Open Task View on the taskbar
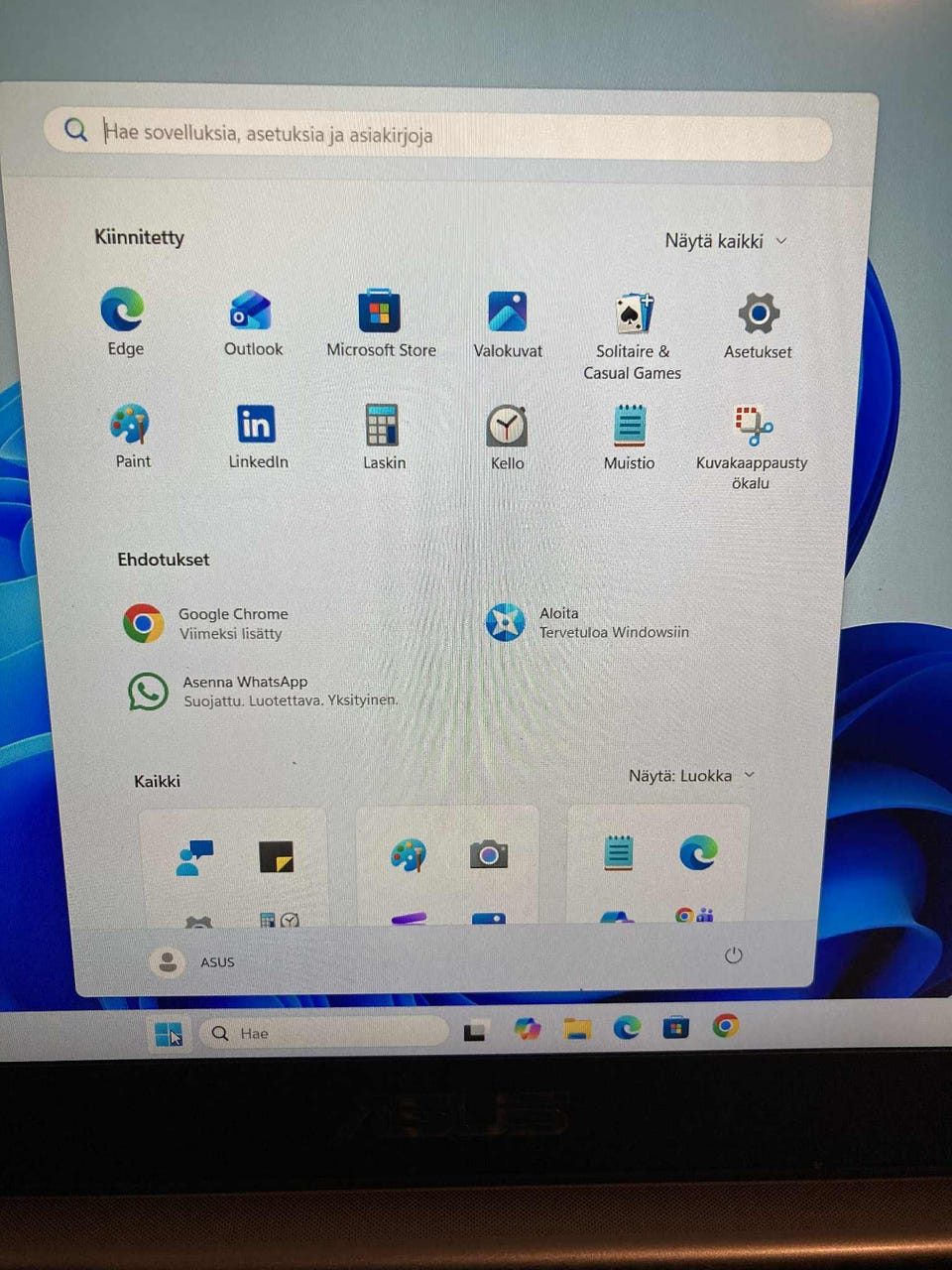Screen dimensions: 952x1270 click(x=475, y=1031)
